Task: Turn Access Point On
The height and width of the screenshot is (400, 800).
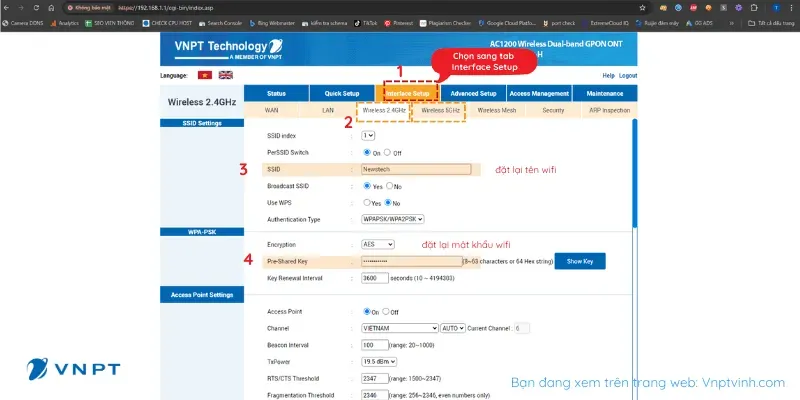Action: point(366,311)
